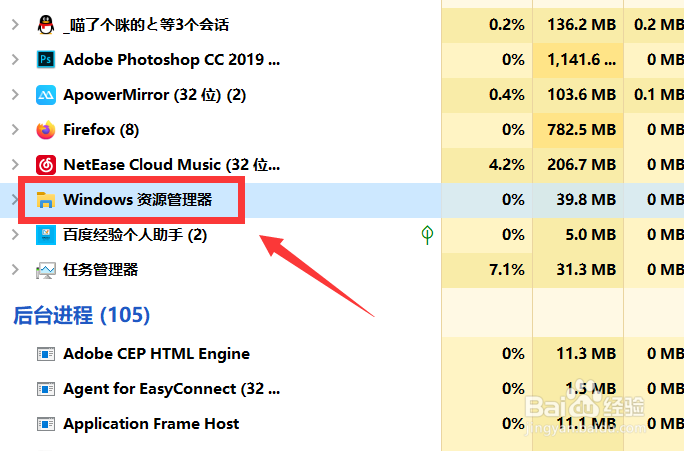Viewport: 684px width, 452px height.
Task: Click the 任务管理器 process icon
Action: coord(45,270)
